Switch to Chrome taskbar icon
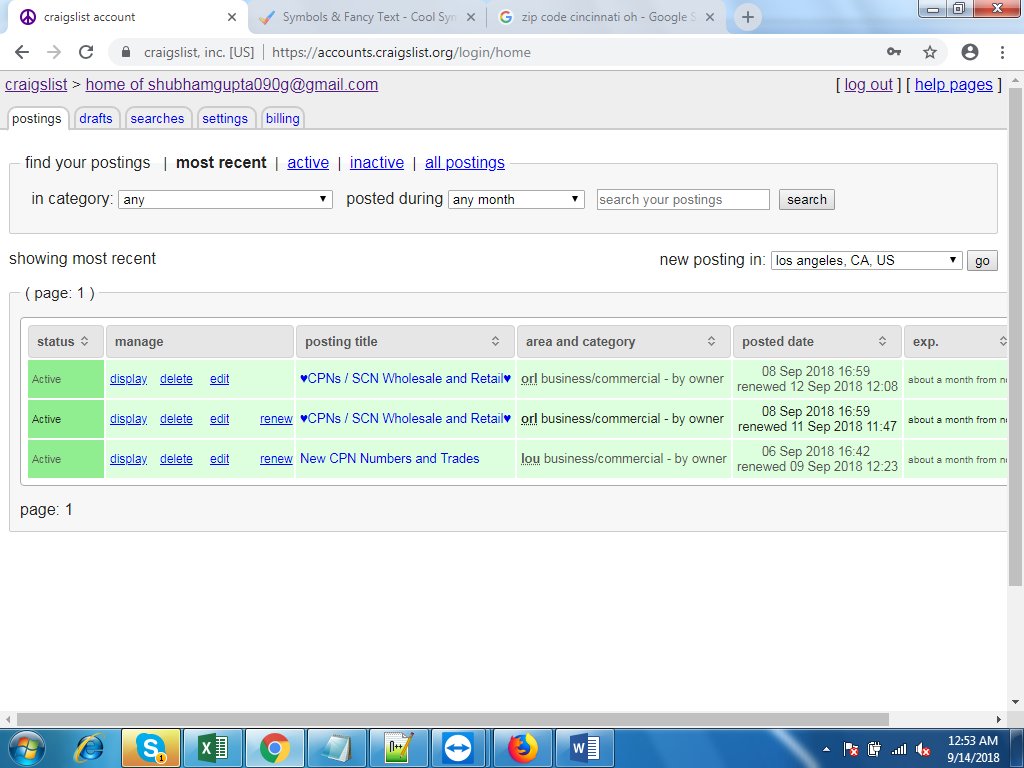This screenshot has width=1024, height=768. click(275, 748)
